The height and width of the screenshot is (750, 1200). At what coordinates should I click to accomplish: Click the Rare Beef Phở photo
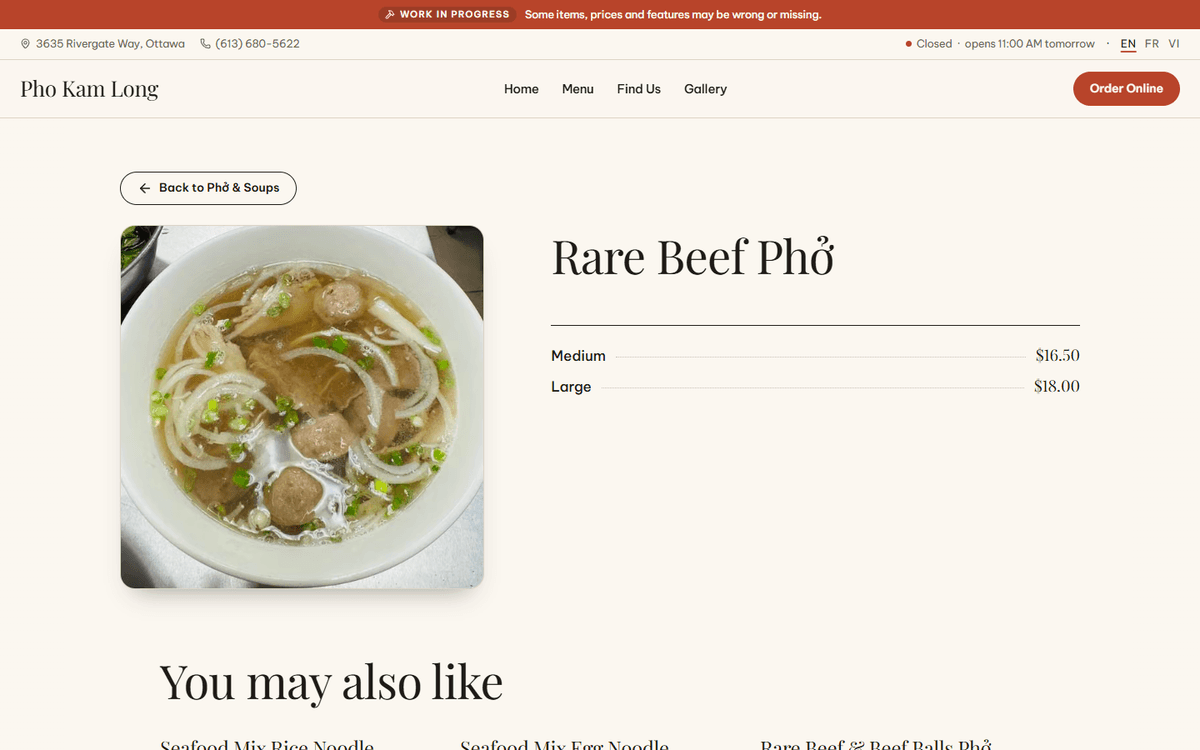click(302, 407)
